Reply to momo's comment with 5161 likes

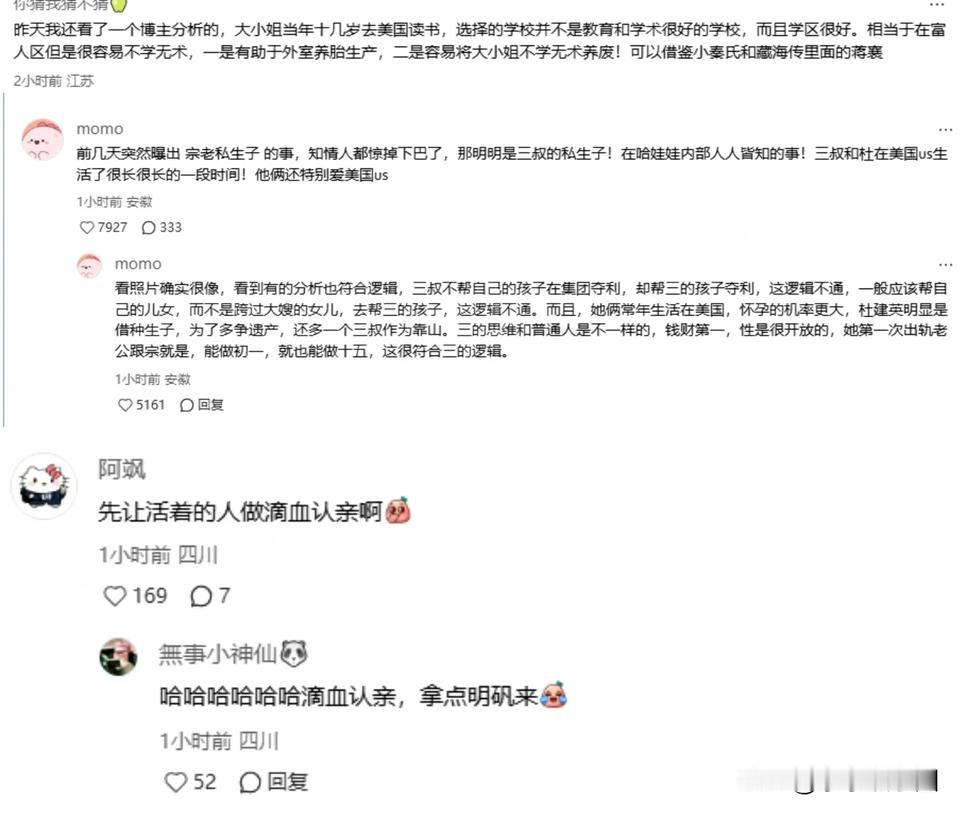(x=201, y=405)
